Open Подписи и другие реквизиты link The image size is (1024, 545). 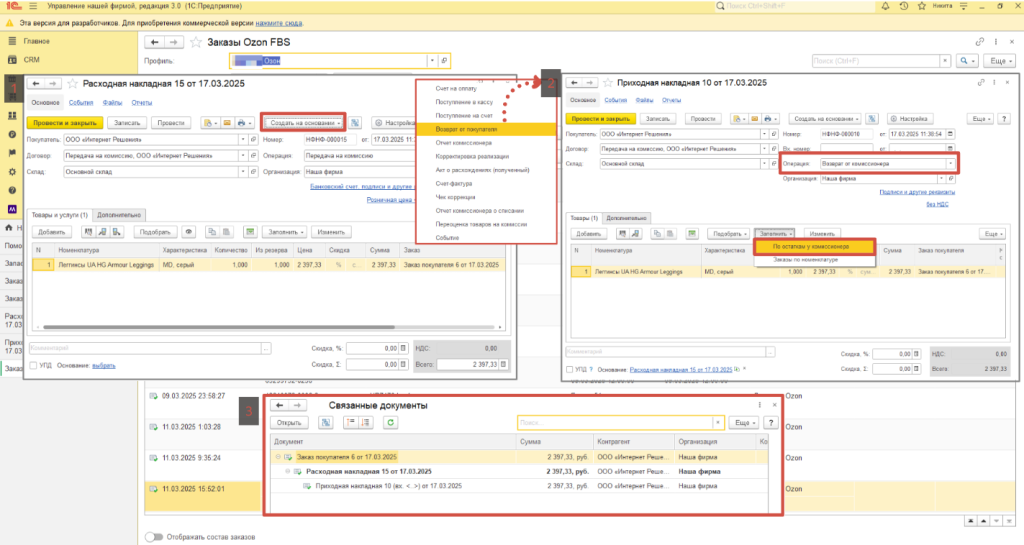[x=917, y=192]
